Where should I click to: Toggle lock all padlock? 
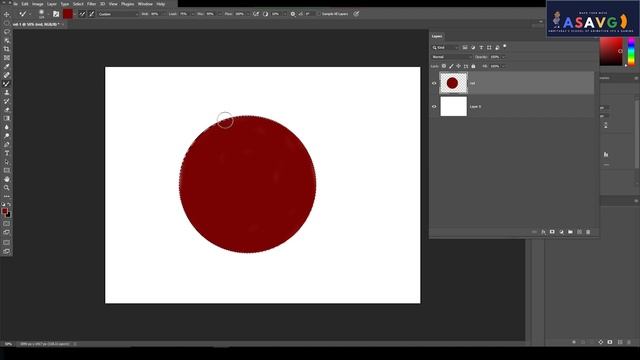[473, 66]
